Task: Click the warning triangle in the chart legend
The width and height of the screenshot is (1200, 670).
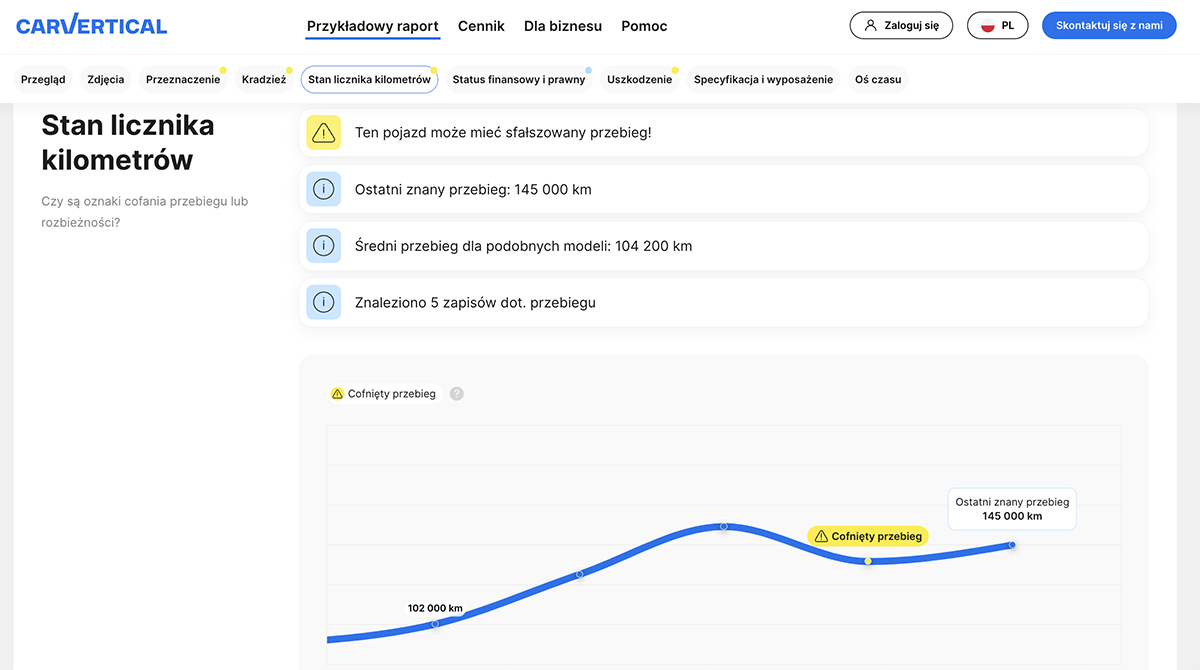Action: click(x=338, y=394)
